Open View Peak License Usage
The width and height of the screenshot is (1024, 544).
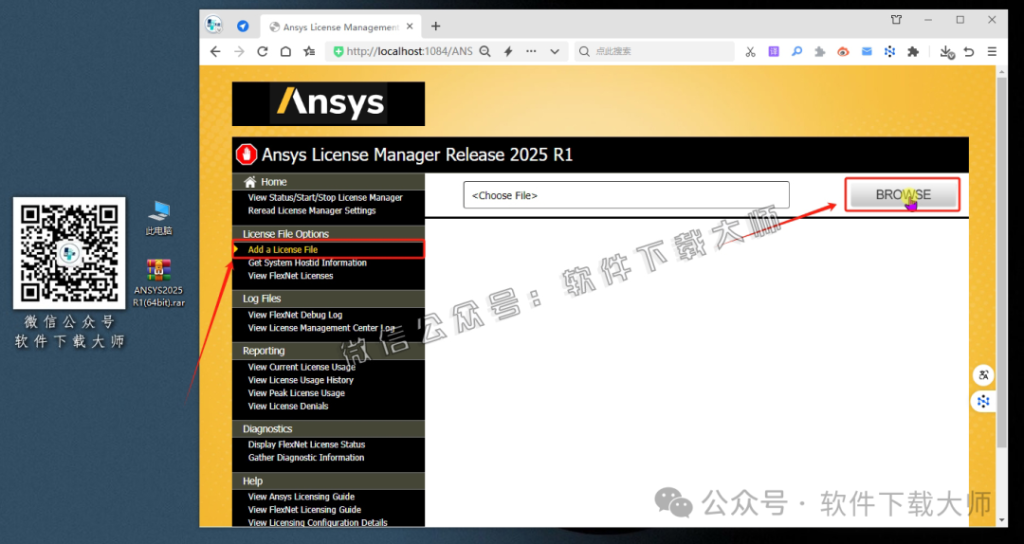coord(296,393)
